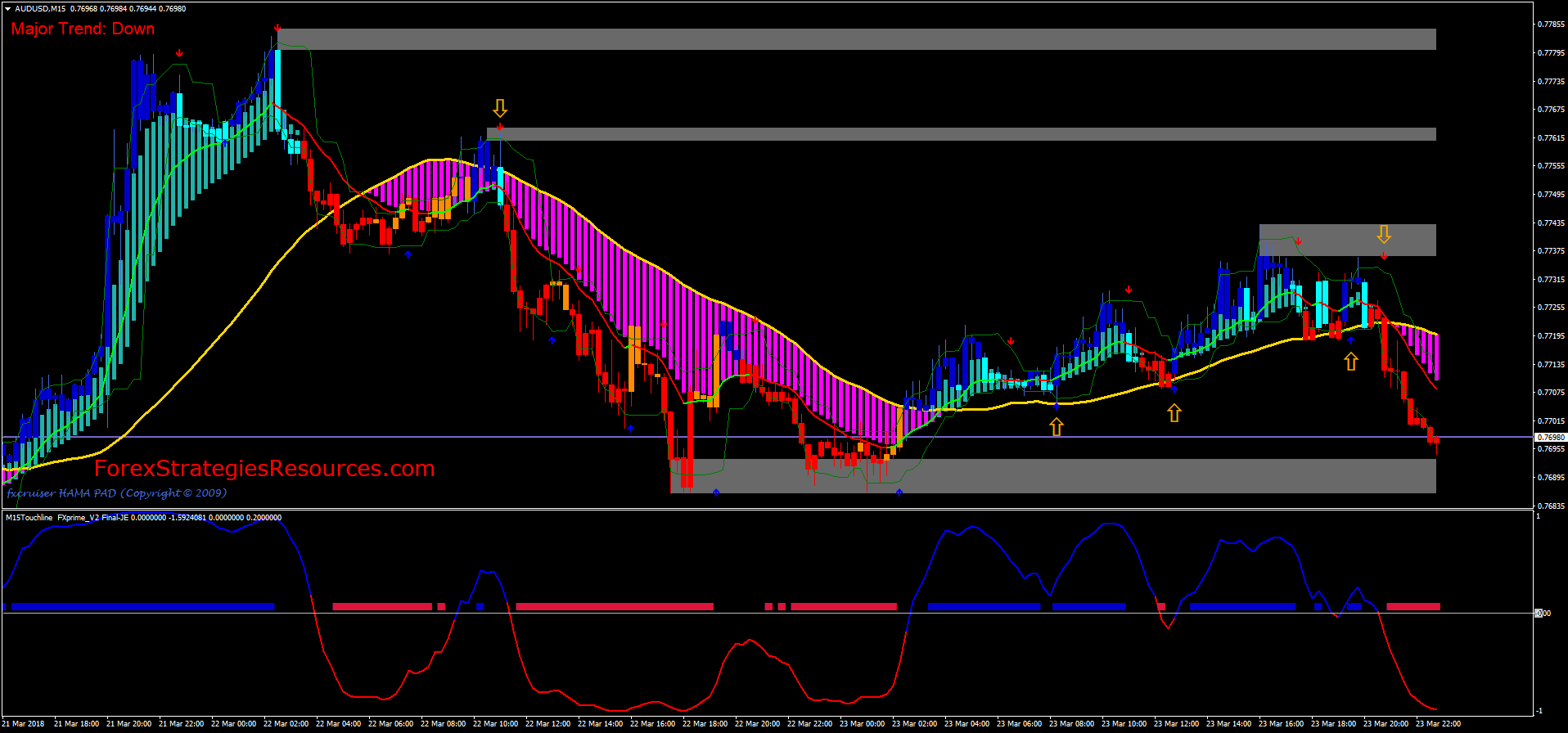Viewport: 1568px width, 733px height.
Task: Open the AUDUSD,M15 chart dropdown triangle
Action: [x=7, y=9]
